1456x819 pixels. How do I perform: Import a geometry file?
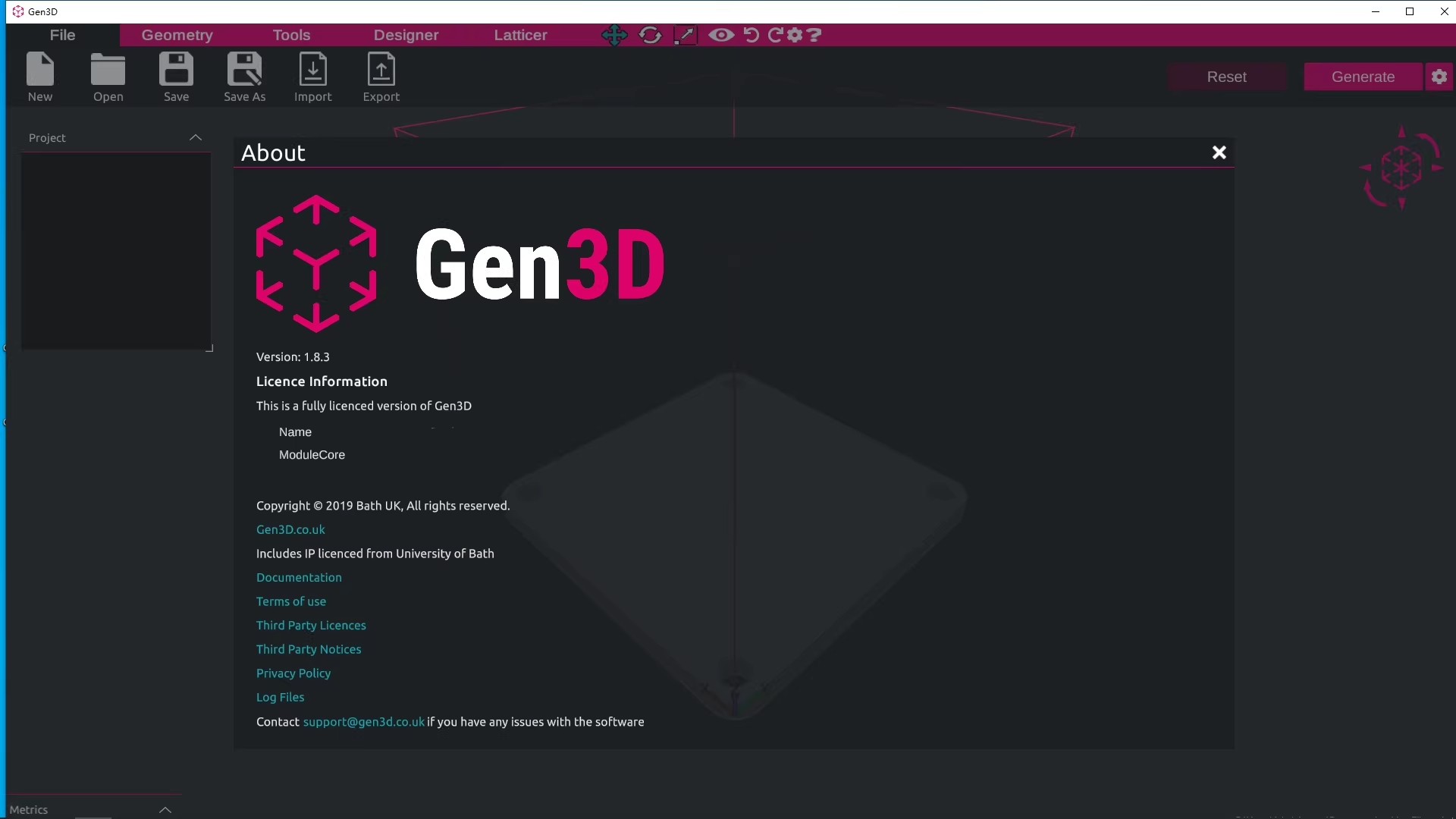point(312,77)
